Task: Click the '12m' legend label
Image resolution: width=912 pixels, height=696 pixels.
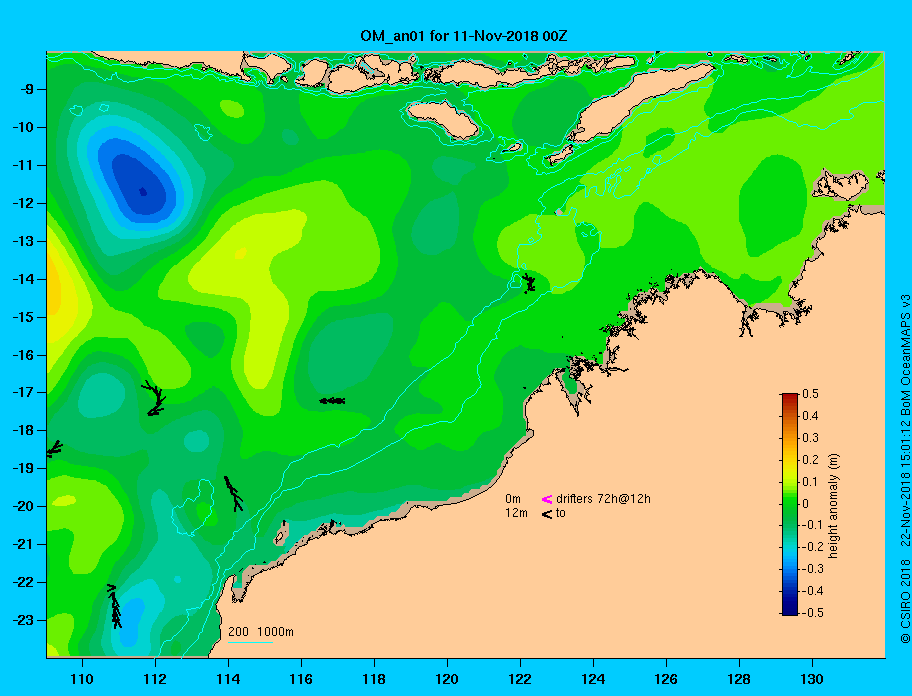Action: (x=516, y=513)
